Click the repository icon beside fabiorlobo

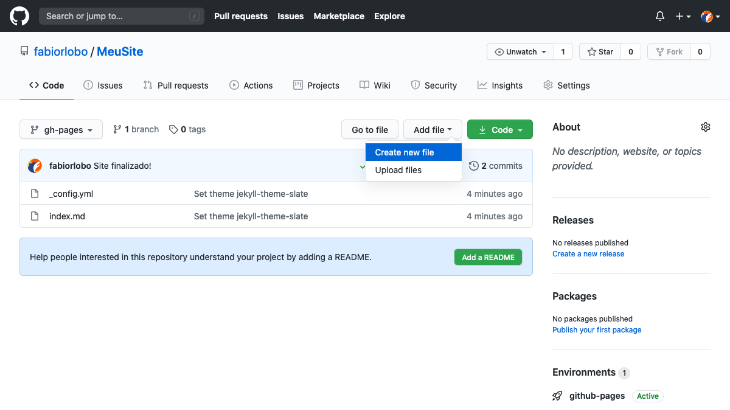24,51
